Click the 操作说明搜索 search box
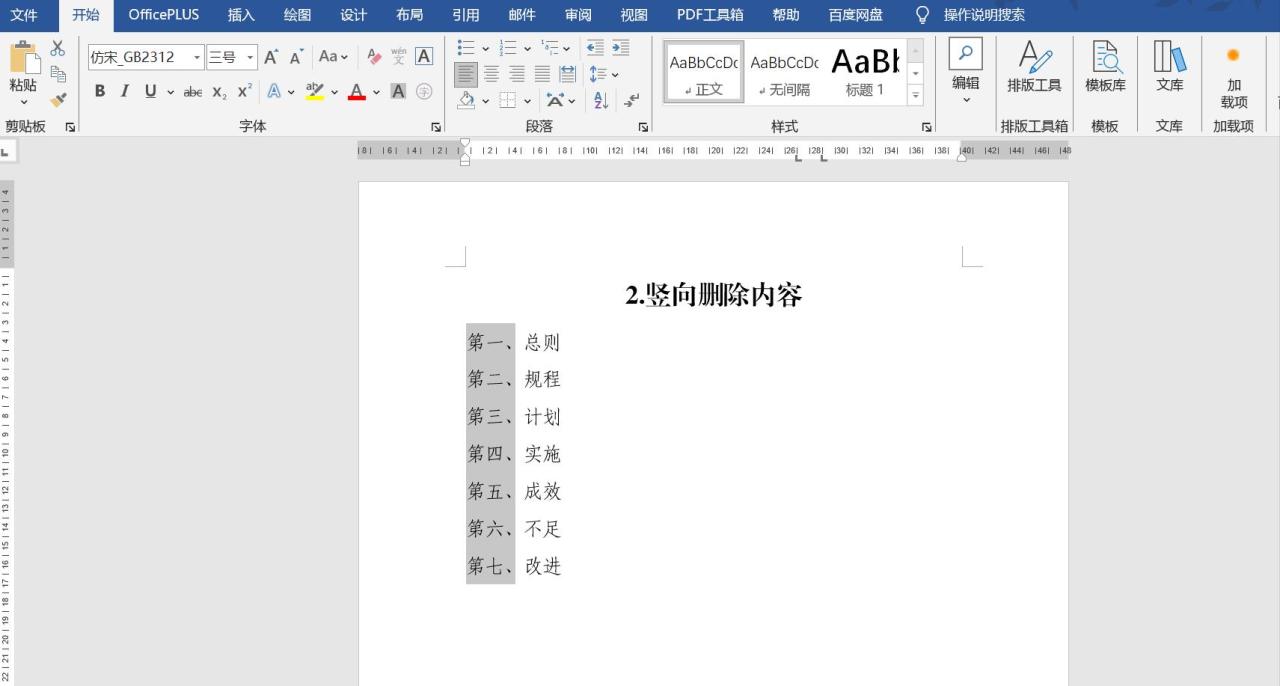The width and height of the screenshot is (1280, 686). tap(983, 15)
